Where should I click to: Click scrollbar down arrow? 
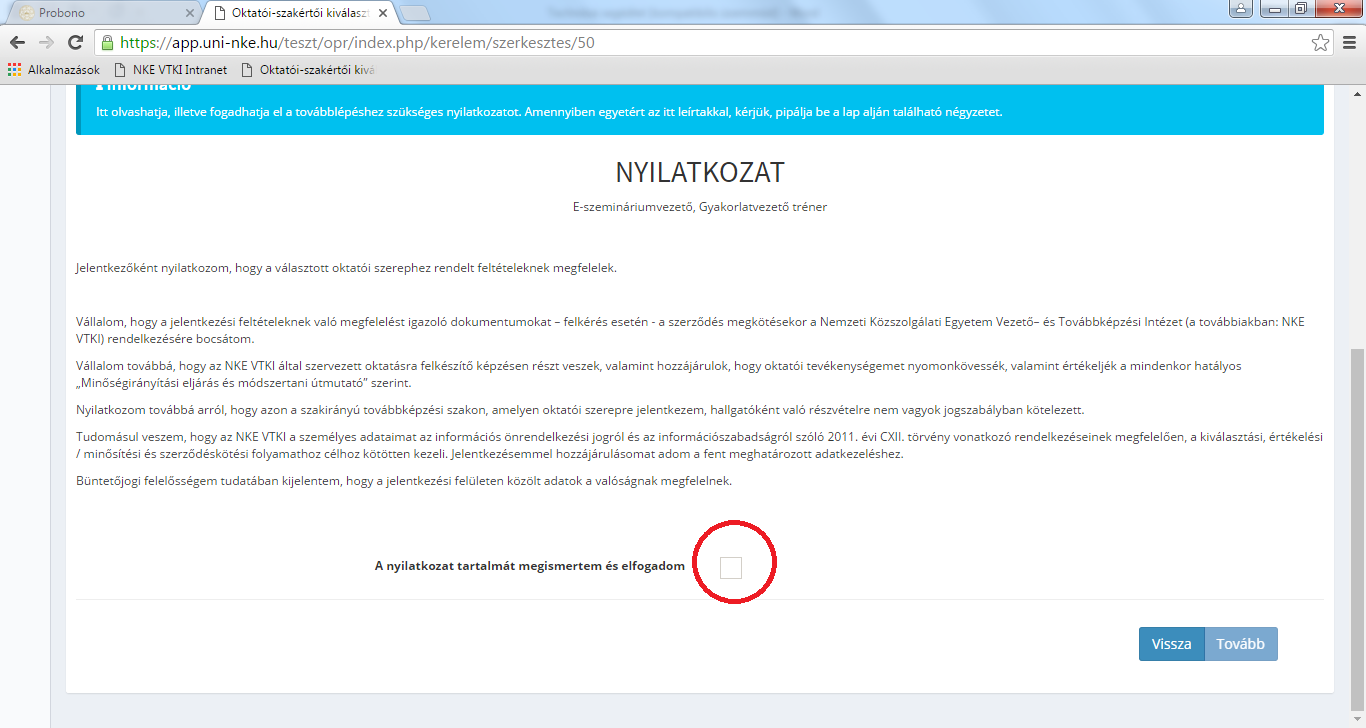tap(1357, 719)
